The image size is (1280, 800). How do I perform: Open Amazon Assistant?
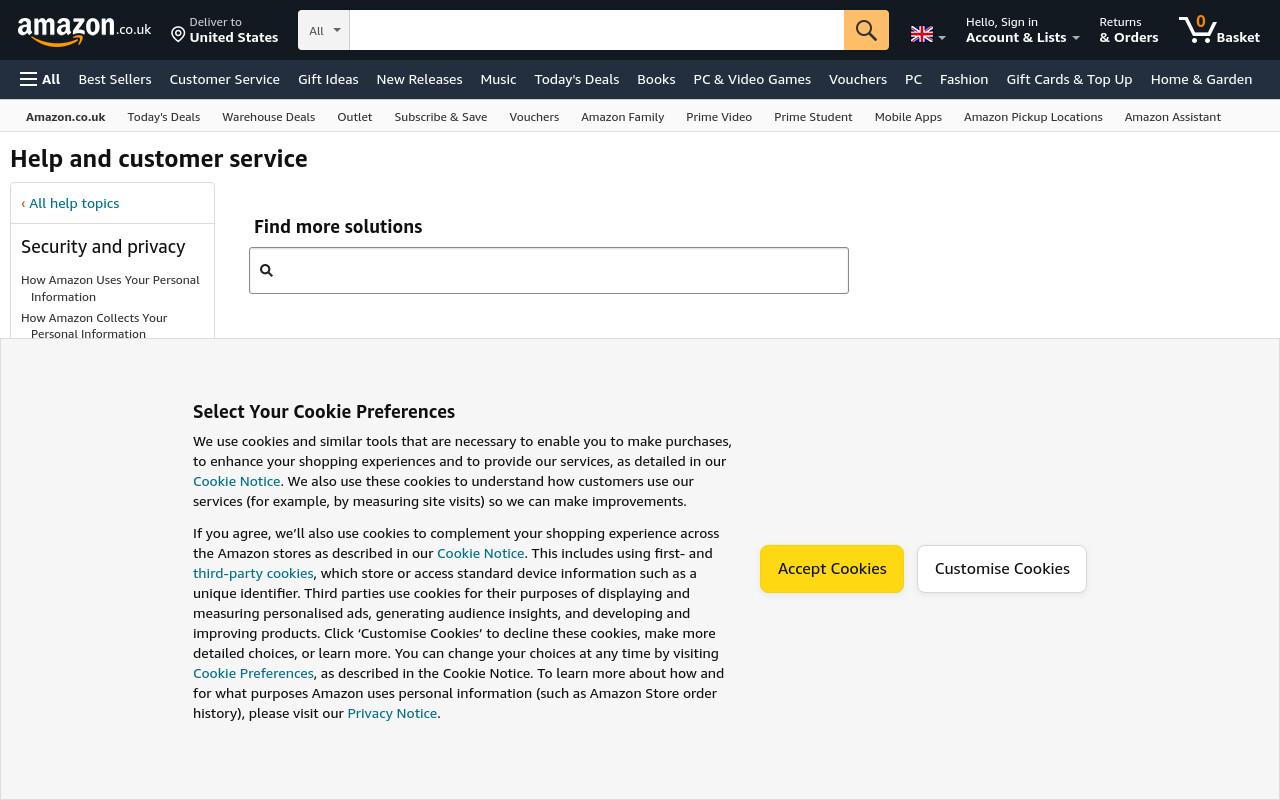[1172, 117]
